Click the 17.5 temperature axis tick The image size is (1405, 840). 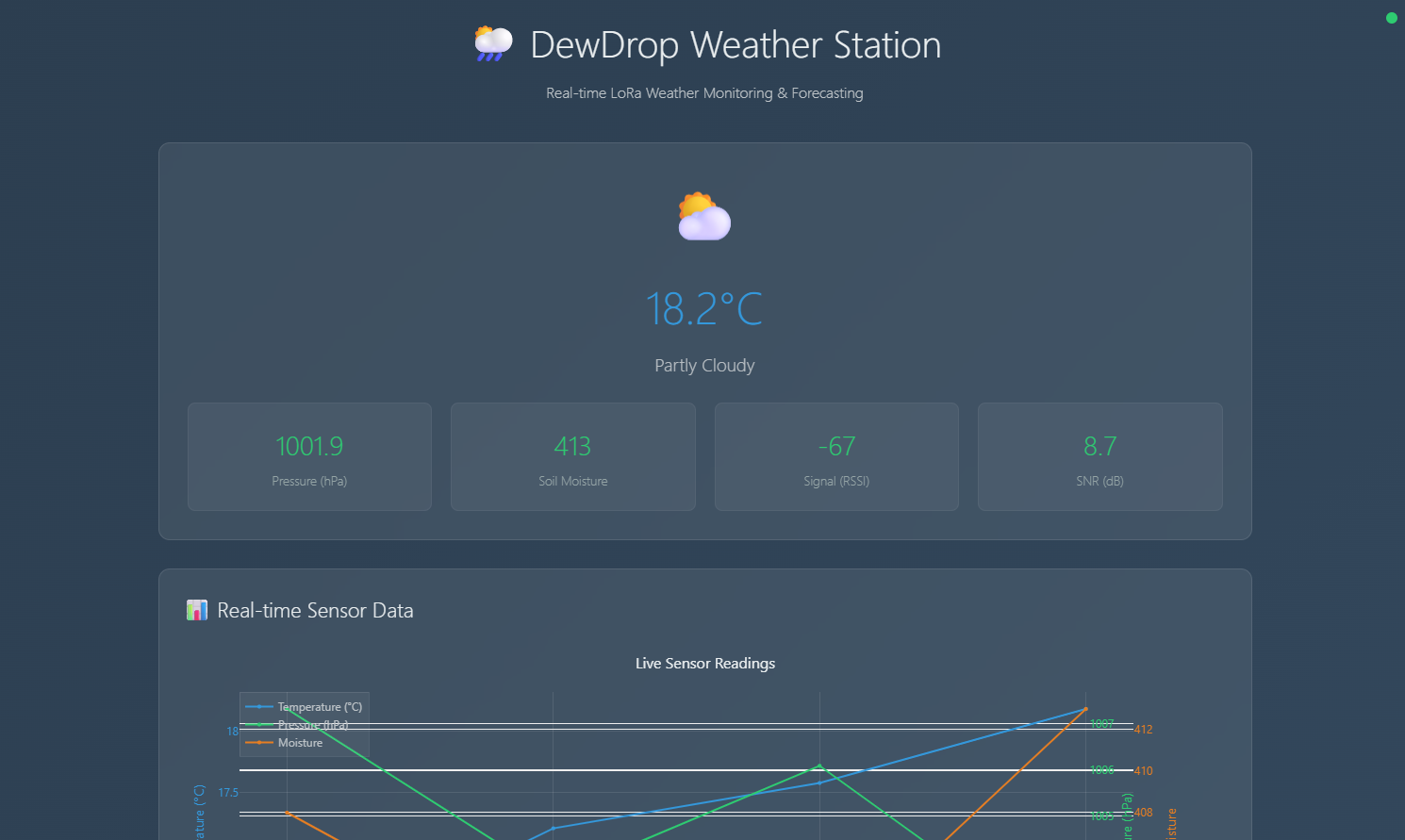tap(228, 793)
